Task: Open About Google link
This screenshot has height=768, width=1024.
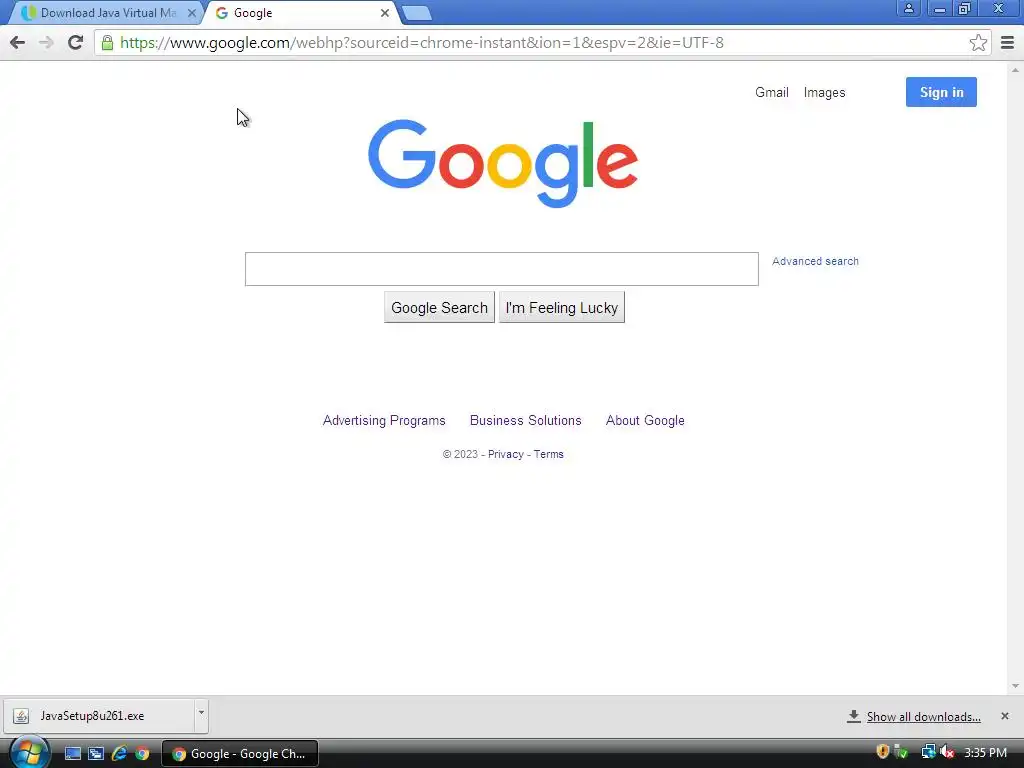Action: [645, 421]
